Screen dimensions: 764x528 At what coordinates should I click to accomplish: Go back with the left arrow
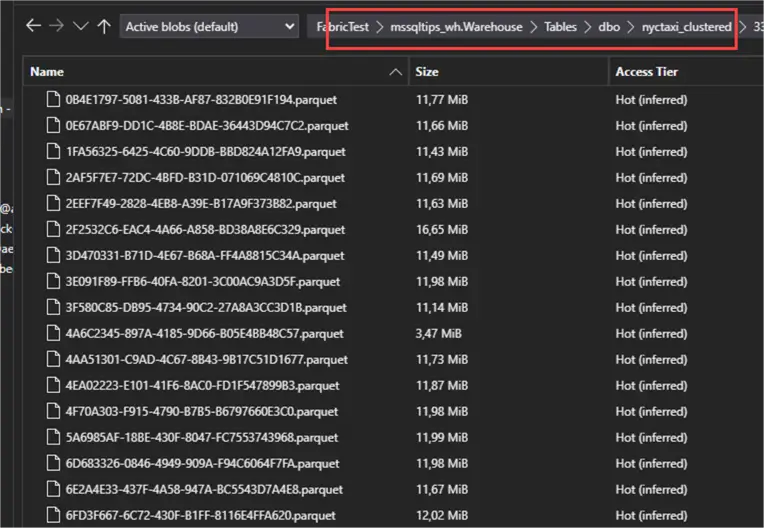point(33,26)
